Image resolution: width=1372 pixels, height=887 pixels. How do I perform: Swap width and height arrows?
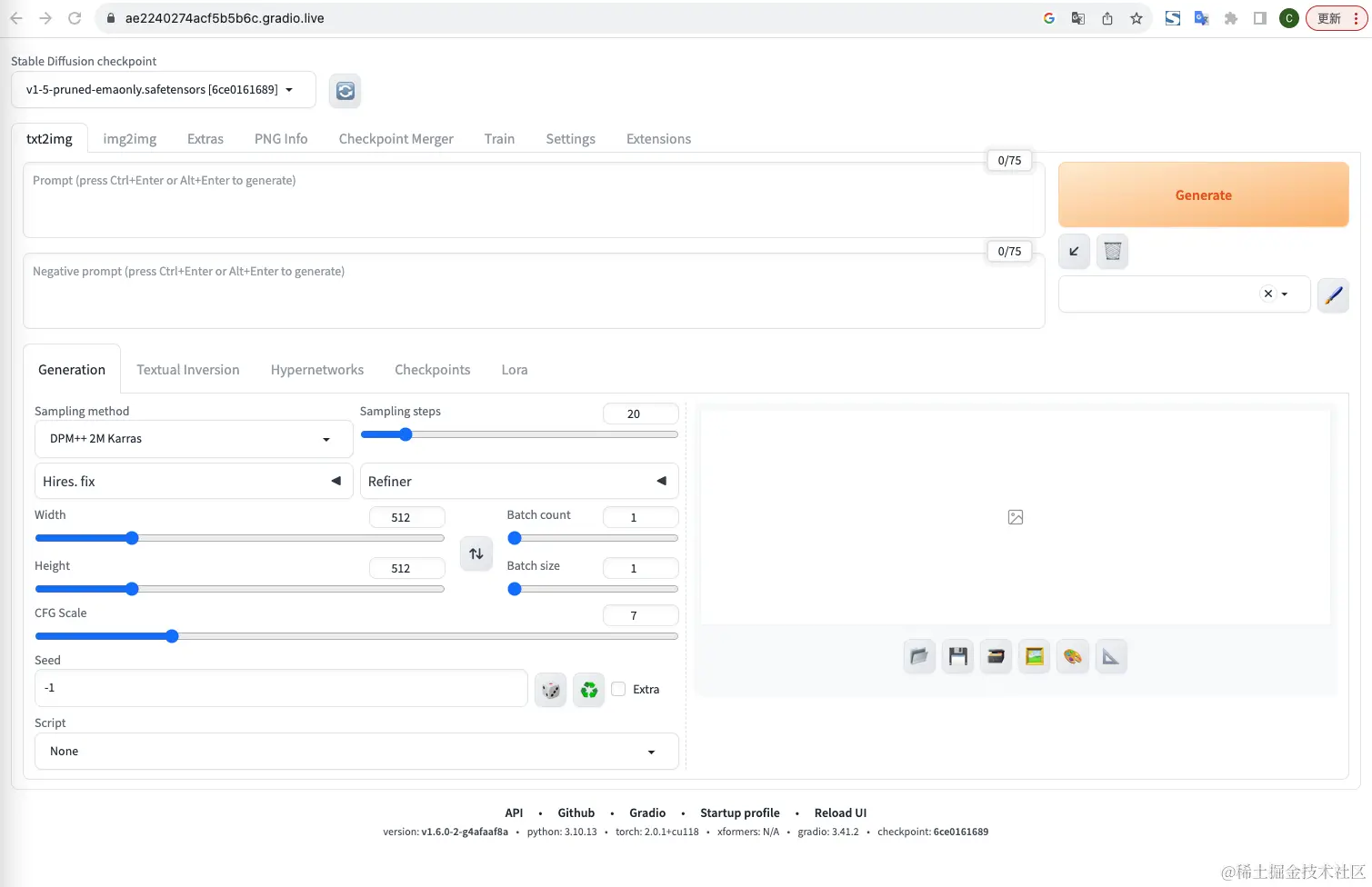(x=476, y=553)
